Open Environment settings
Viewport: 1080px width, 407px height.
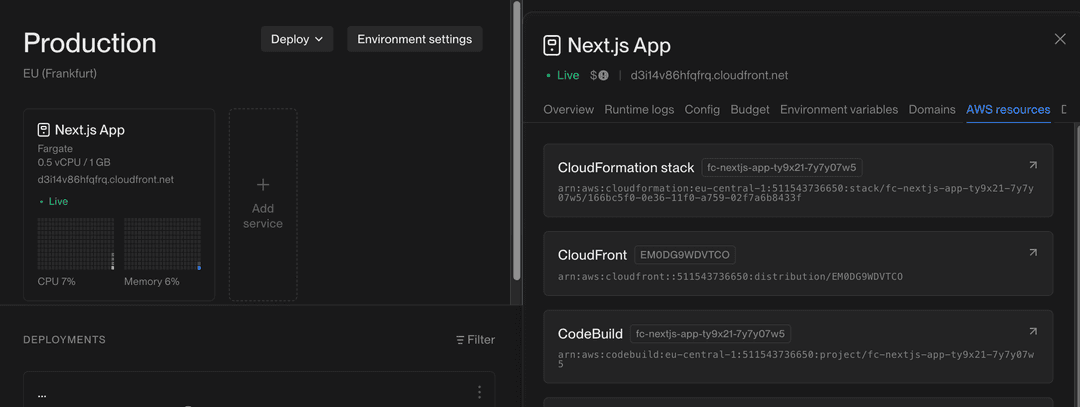415,39
